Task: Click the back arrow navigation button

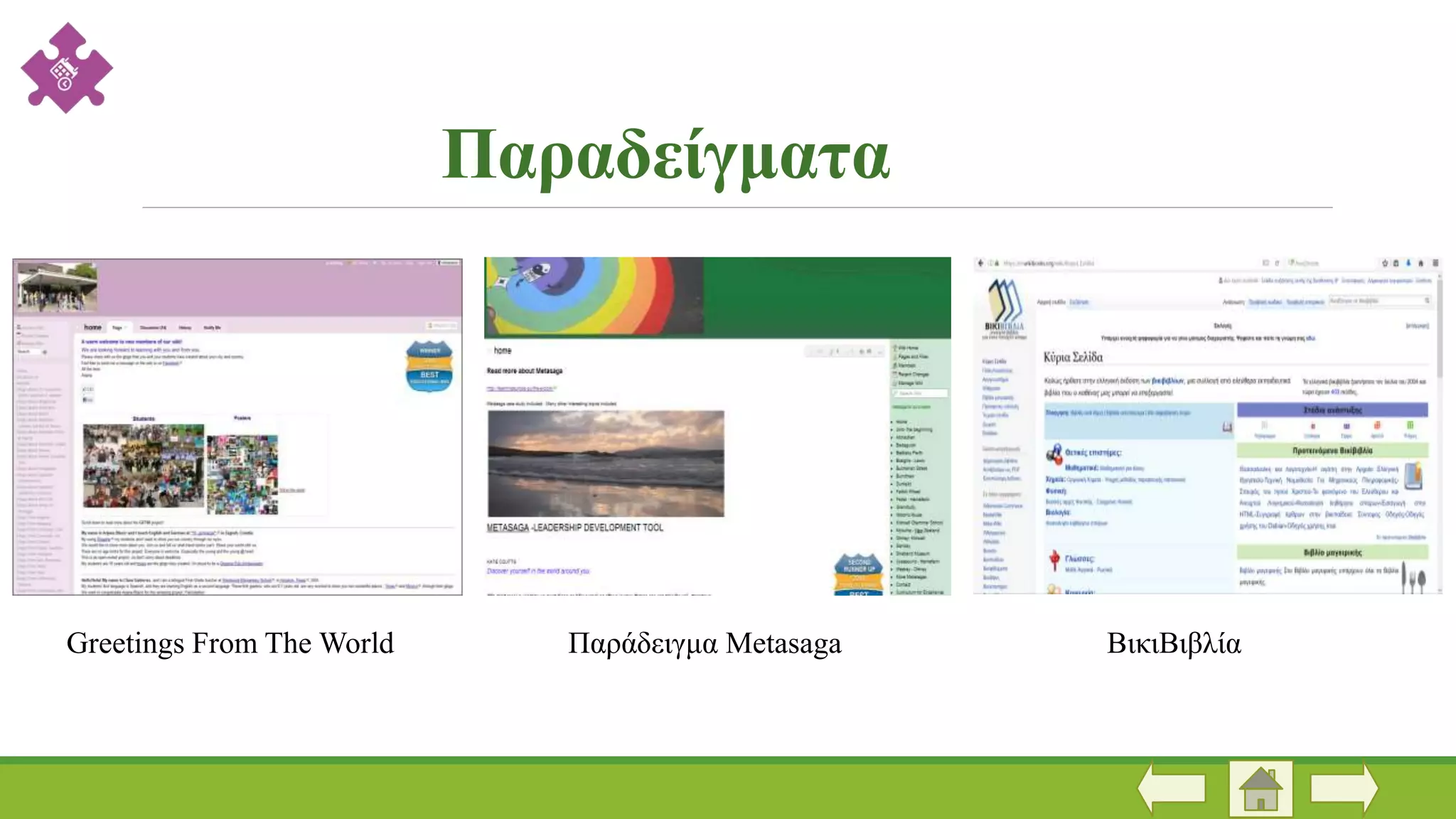Action: tap(1172, 788)
